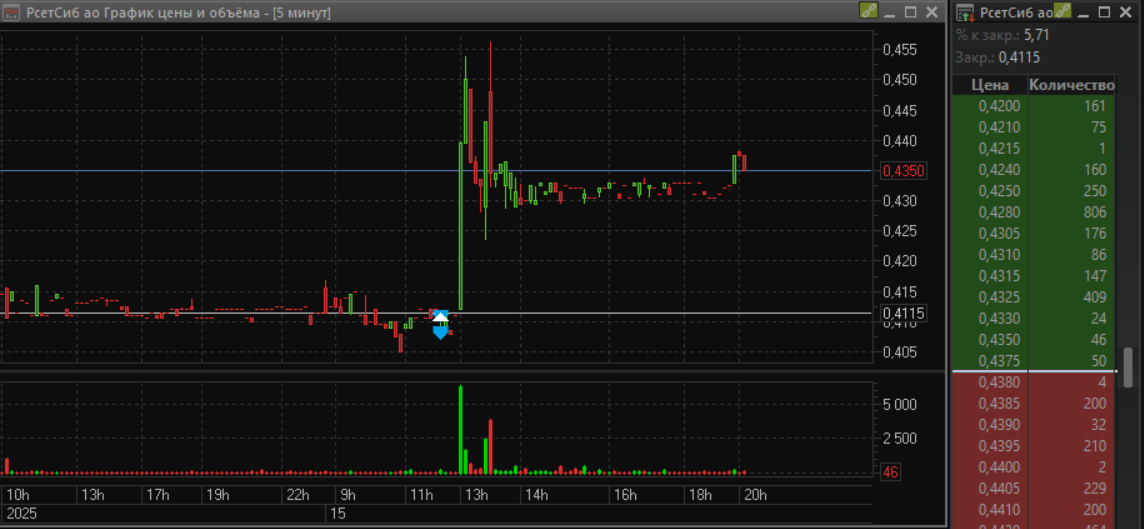The width and height of the screenshot is (1144, 529).
Task: Click the chart title 'РсетСиб ао График цены и объёма'
Action: click(146, 12)
